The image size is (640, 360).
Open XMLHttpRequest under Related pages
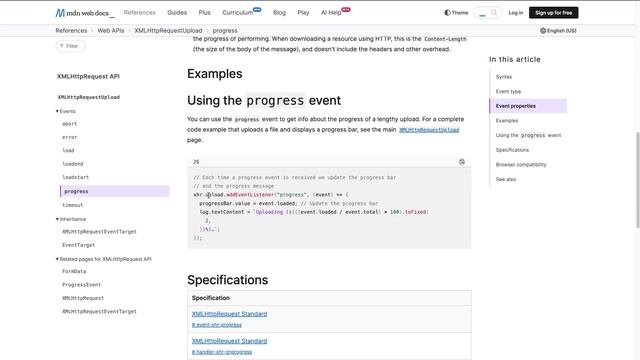pyautogui.click(x=83, y=298)
